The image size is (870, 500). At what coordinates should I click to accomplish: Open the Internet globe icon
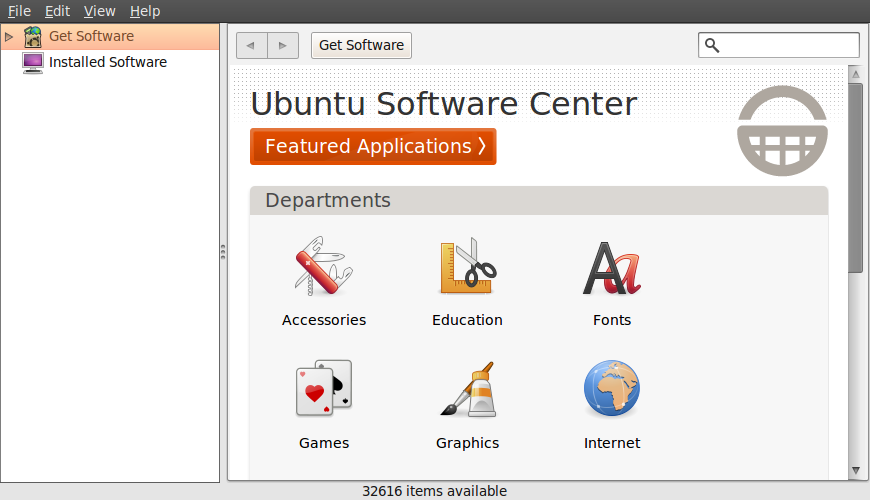[611, 389]
